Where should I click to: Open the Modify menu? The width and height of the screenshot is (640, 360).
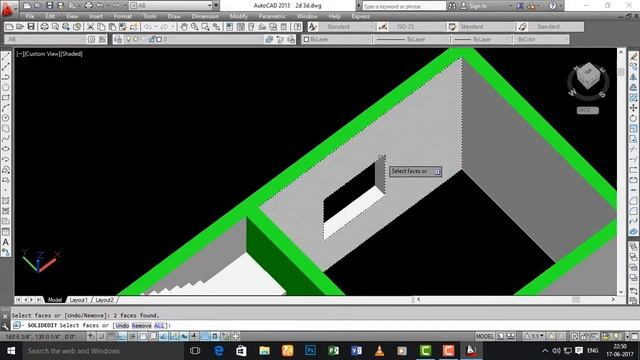coord(238,16)
